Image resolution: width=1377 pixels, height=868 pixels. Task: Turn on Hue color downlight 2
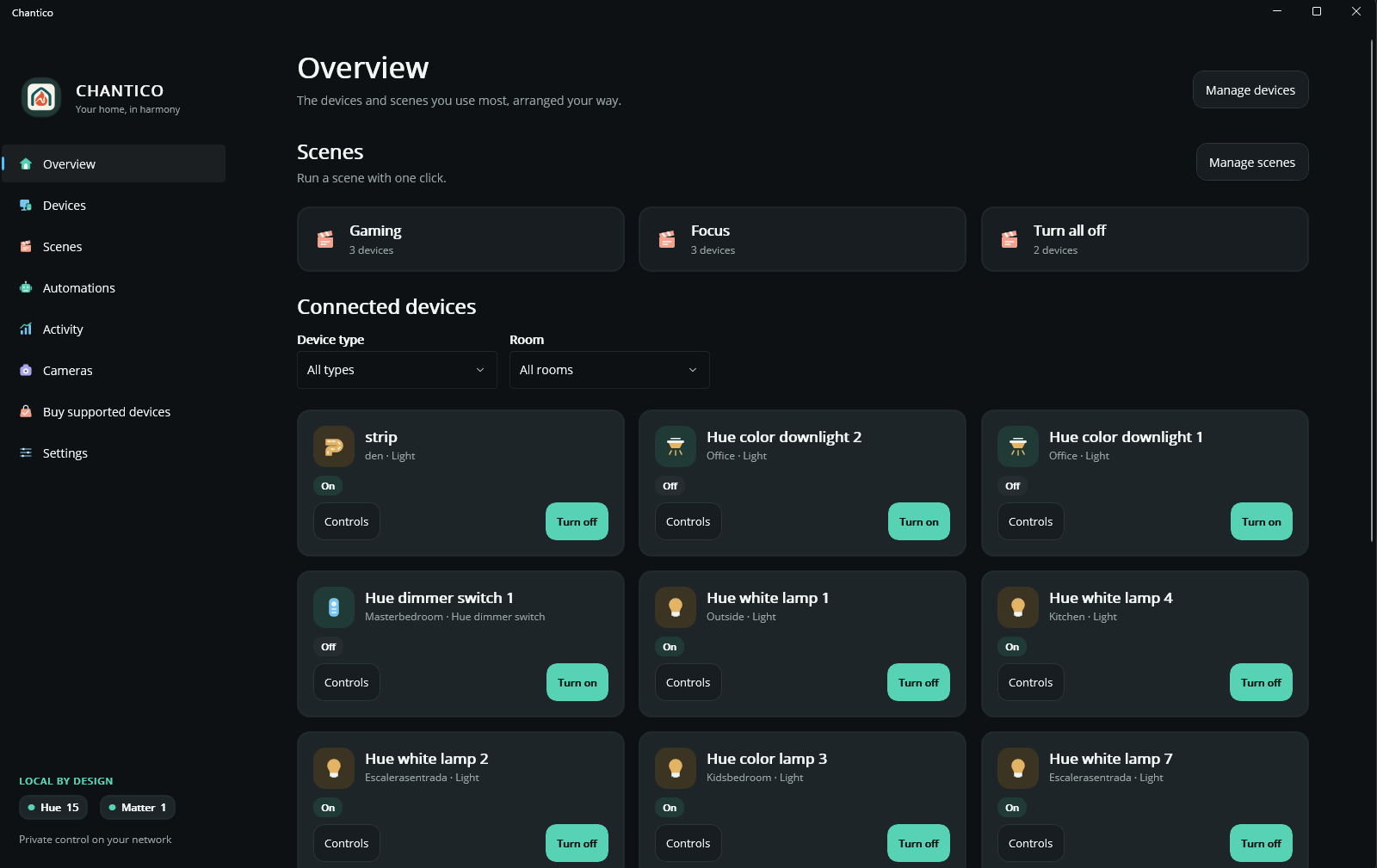coord(919,521)
